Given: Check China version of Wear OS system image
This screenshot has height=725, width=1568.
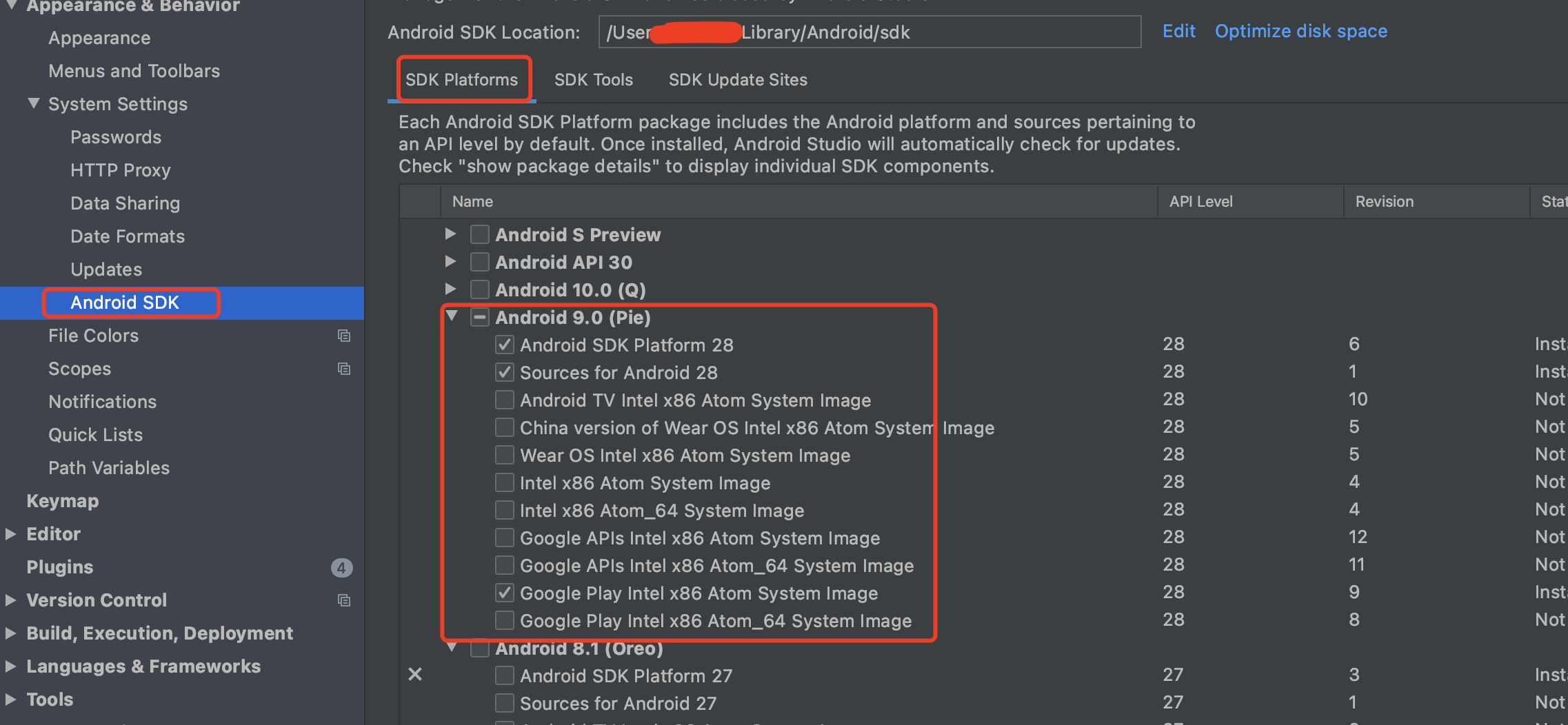Looking at the screenshot, I should [x=505, y=427].
